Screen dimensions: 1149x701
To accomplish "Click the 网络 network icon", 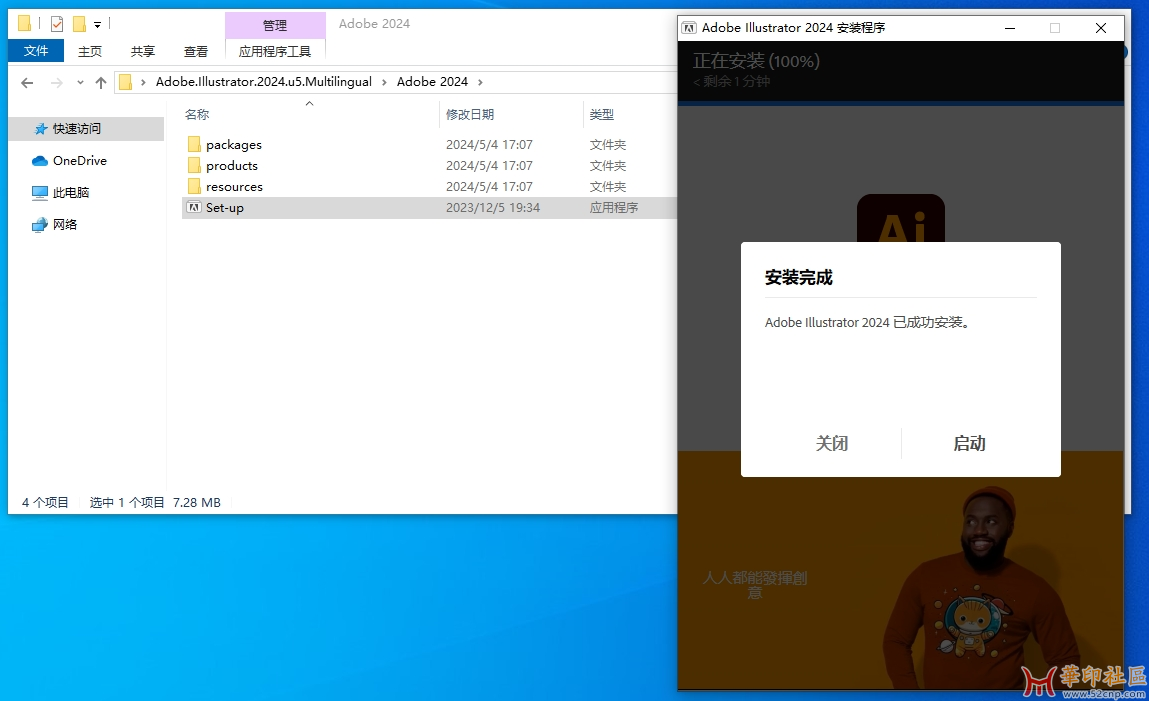I will 40,225.
